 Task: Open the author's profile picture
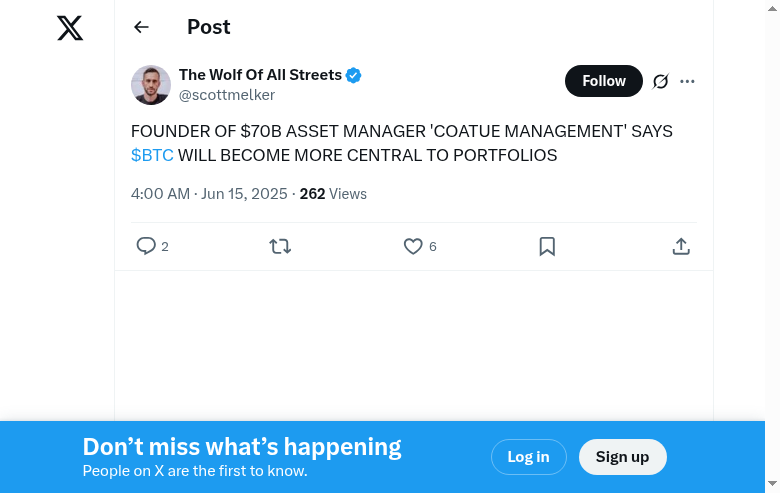(x=151, y=85)
